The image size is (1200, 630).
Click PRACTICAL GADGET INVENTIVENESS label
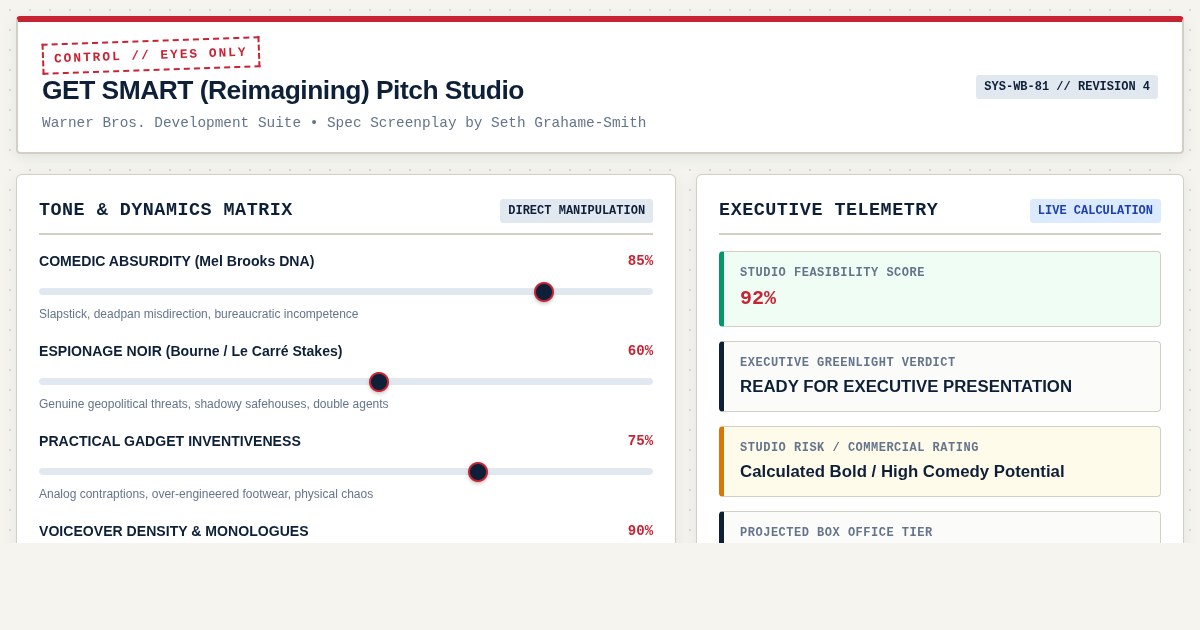click(x=170, y=441)
